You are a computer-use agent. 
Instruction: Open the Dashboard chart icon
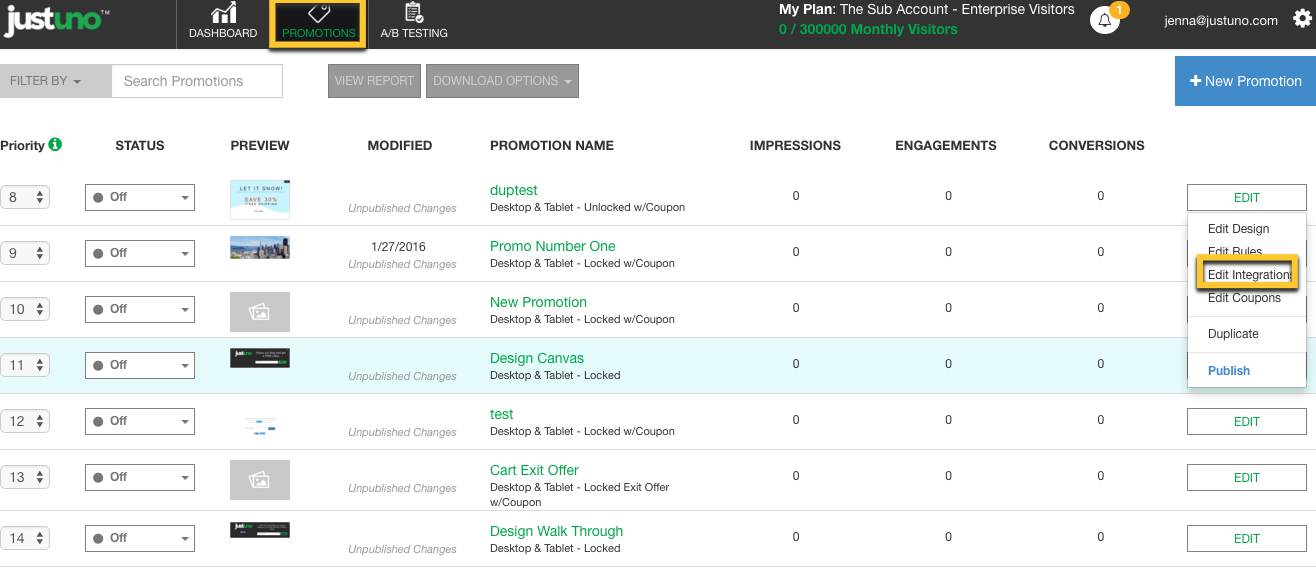click(223, 13)
